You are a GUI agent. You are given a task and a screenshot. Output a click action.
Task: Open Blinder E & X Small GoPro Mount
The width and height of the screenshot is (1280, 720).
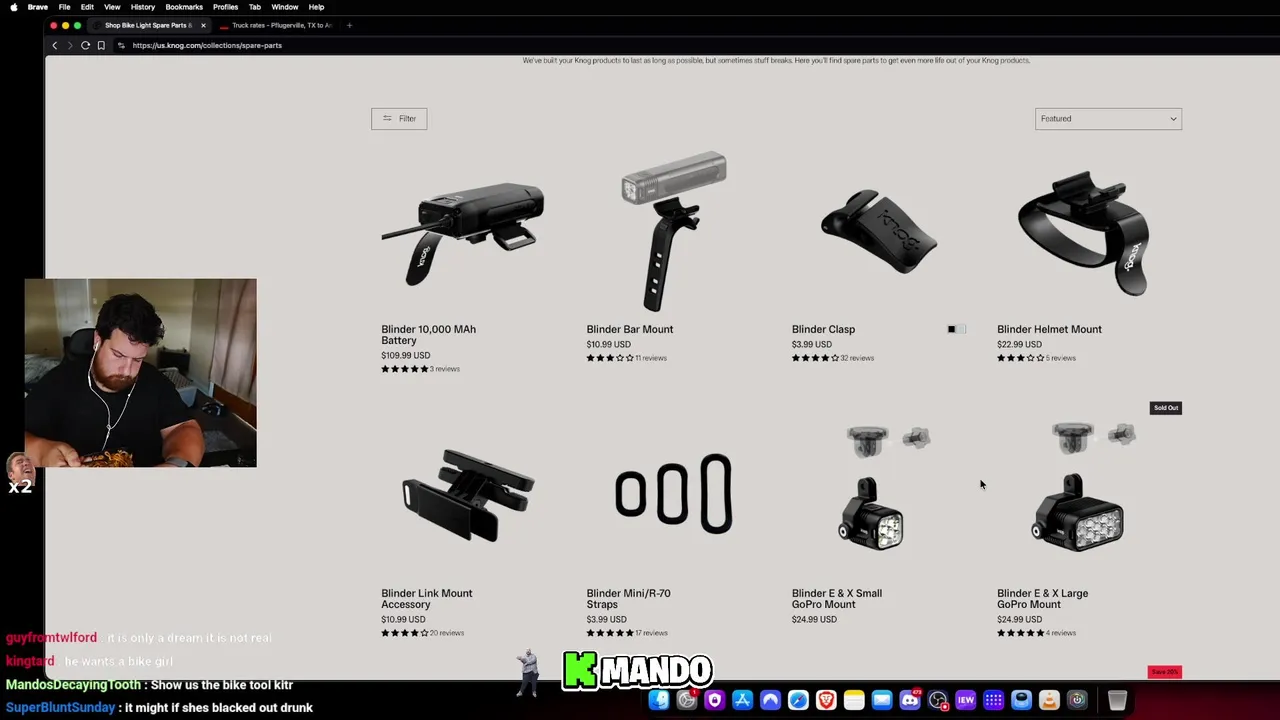click(837, 599)
